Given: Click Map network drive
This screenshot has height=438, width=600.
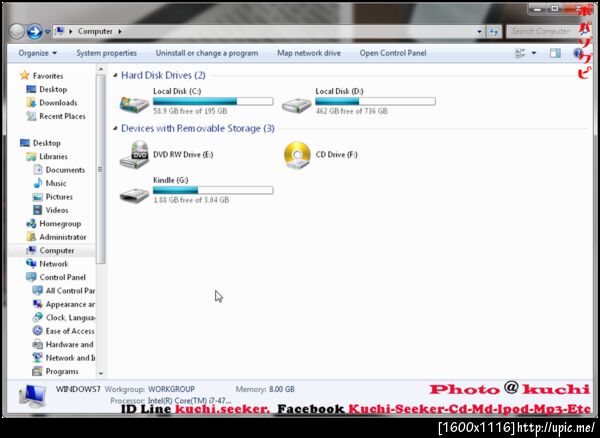Looking at the screenshot, I should tap(309, 53).
